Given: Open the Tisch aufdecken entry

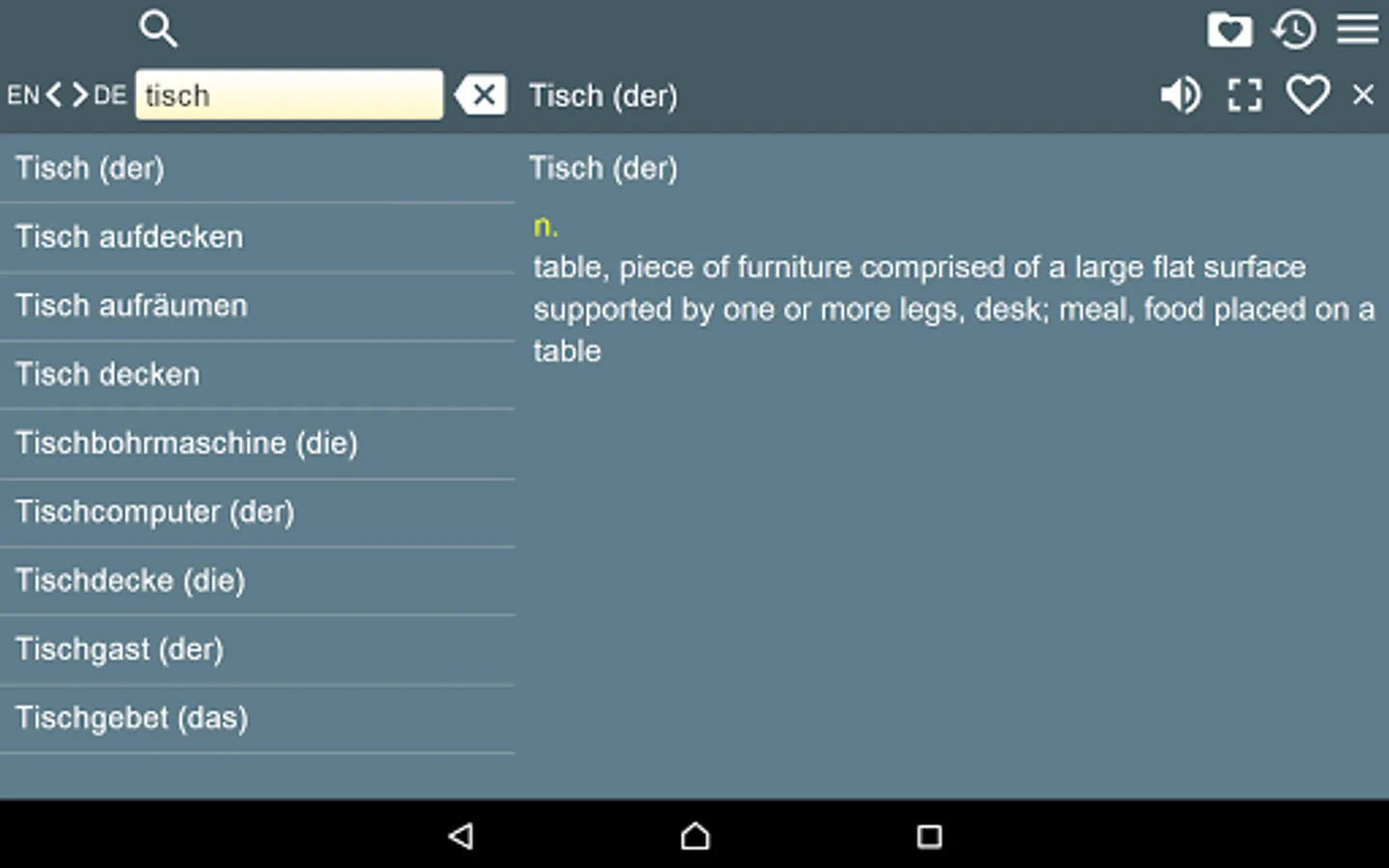Looking at the screenshot, I should (128, 236).
